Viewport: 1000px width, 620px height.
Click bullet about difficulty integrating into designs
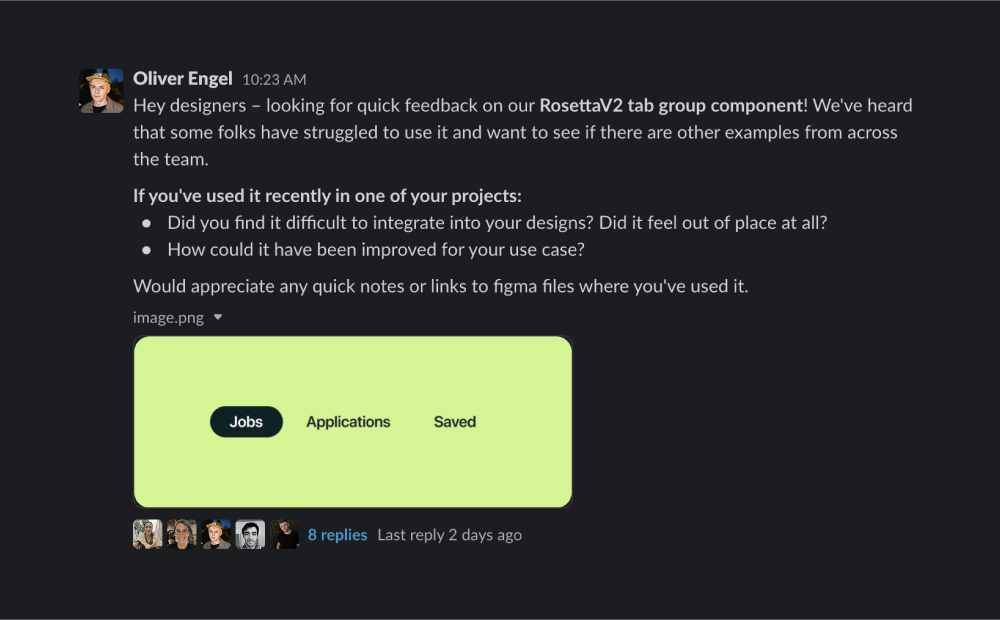[497, 223]
